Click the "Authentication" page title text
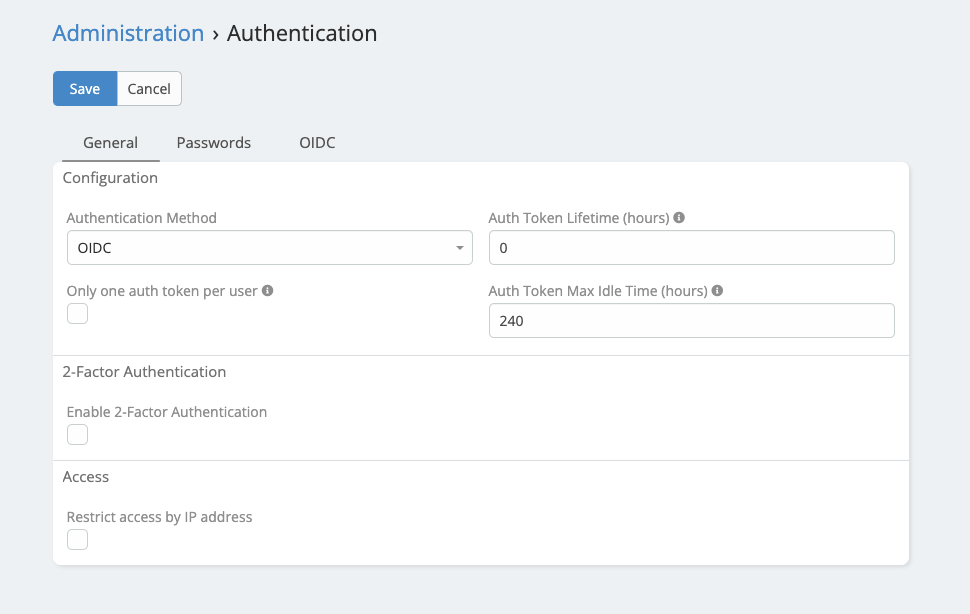The height and width of the screenshot is (614, 970). pos(302,33)
